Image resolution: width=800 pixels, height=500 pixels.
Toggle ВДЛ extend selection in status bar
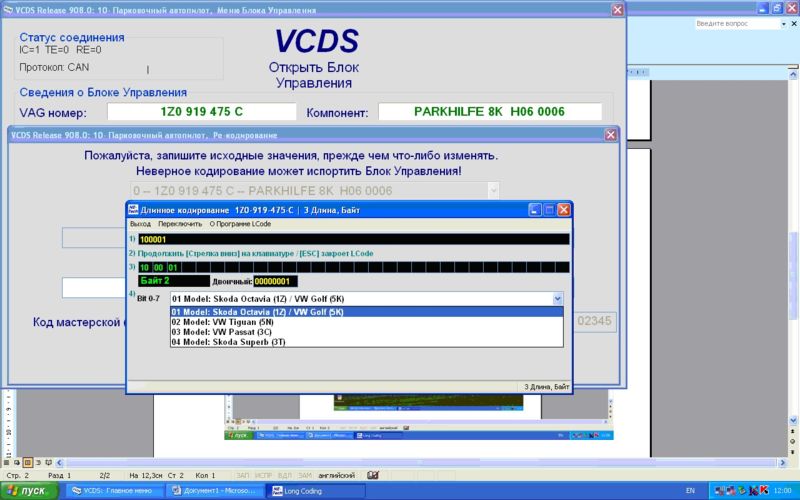(x=285, y=476)
